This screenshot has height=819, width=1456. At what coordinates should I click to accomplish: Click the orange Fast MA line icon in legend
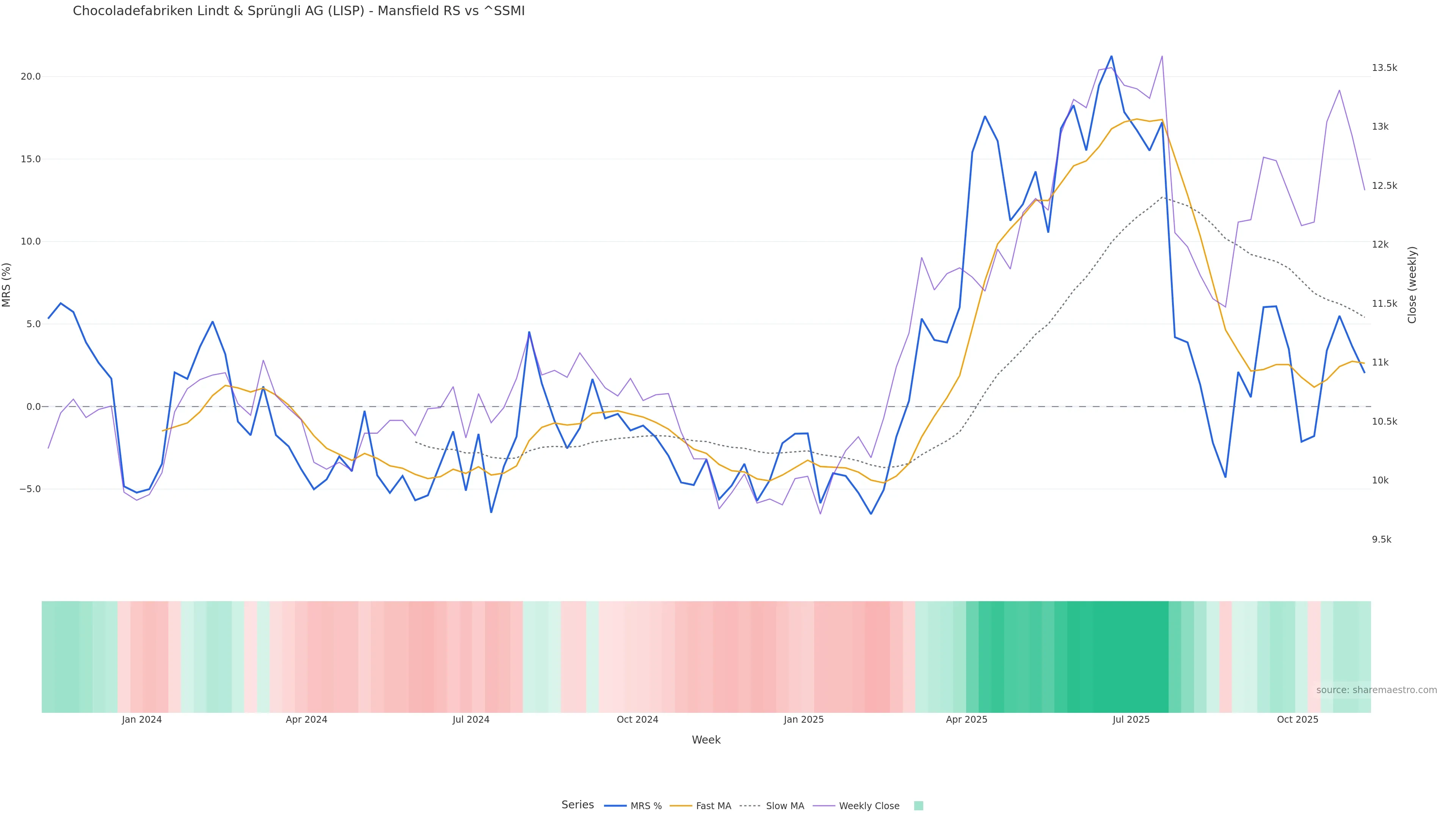point(681,806)
